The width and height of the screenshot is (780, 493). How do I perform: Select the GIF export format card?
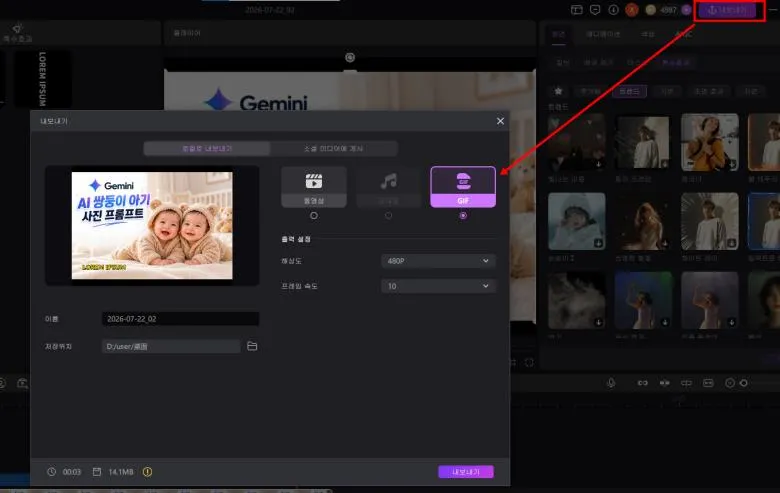(x=463, y=187)
